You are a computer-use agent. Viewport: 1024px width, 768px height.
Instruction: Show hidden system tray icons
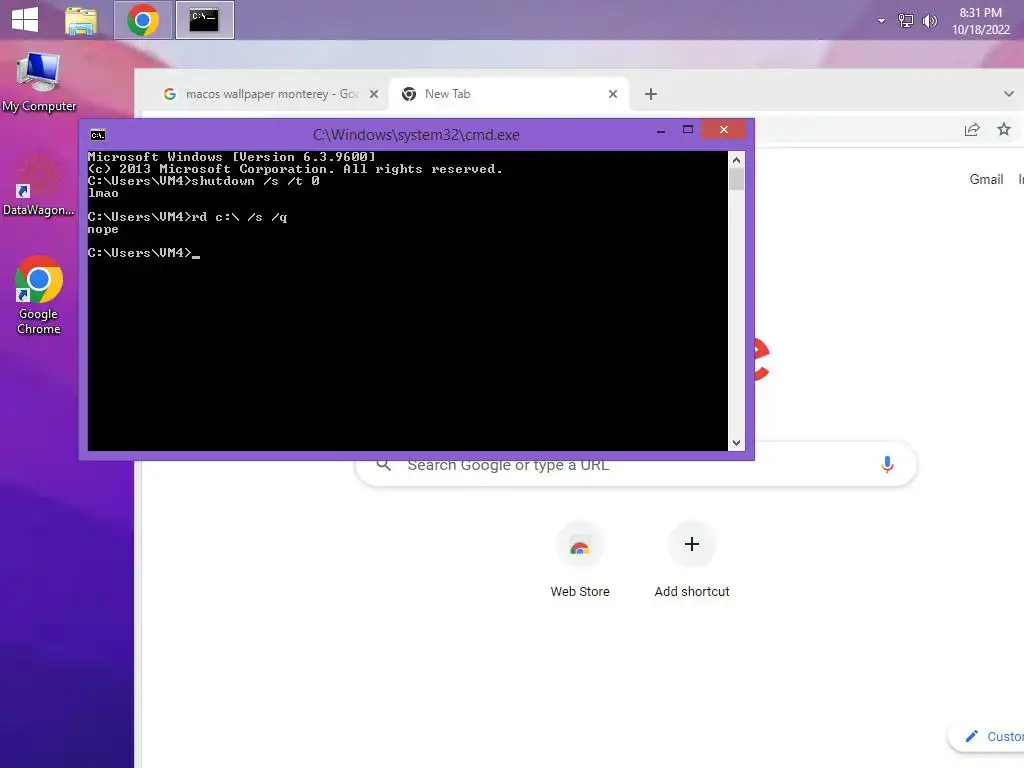coord(881,21)
